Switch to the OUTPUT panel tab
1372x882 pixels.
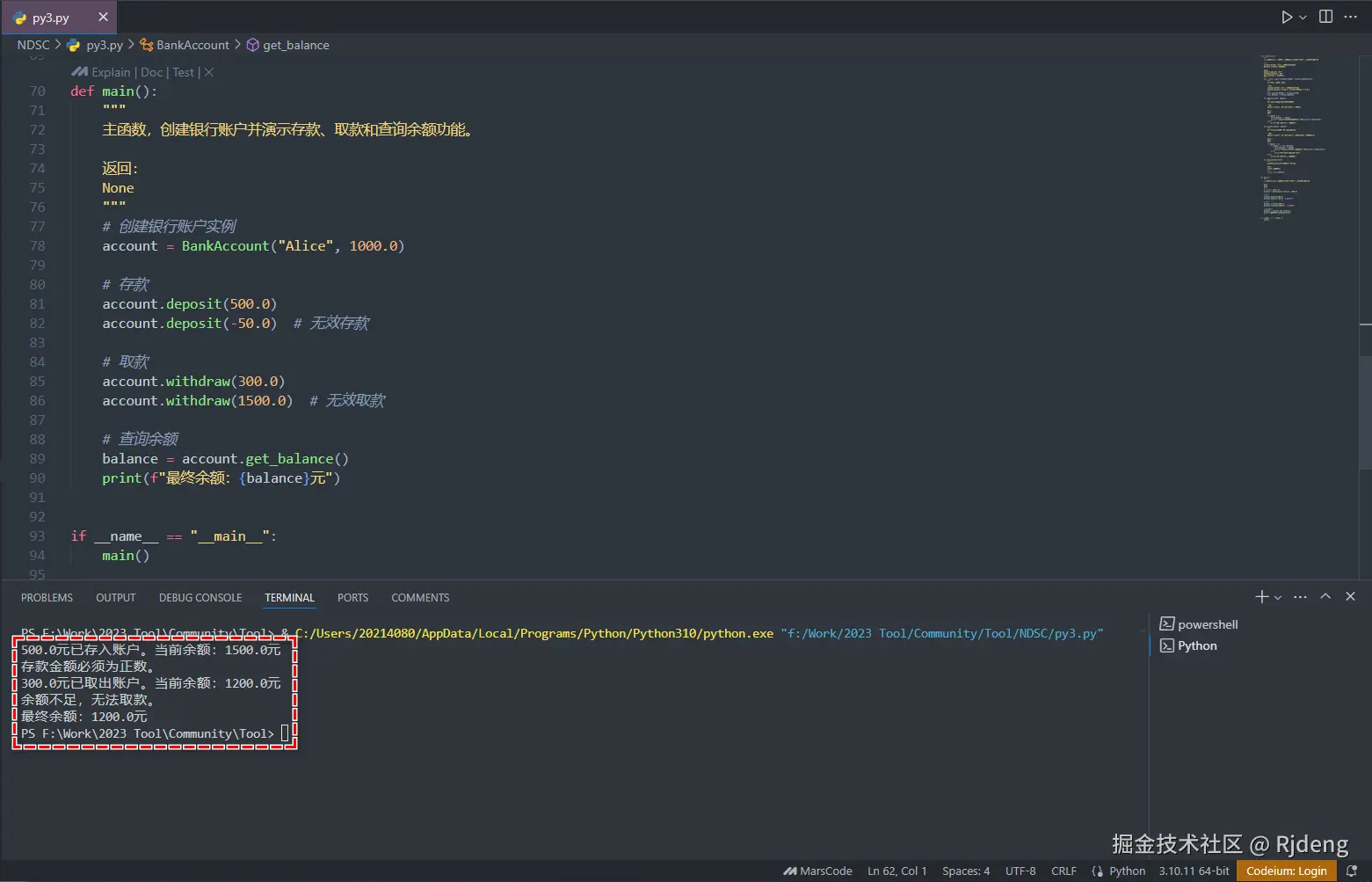116,598
